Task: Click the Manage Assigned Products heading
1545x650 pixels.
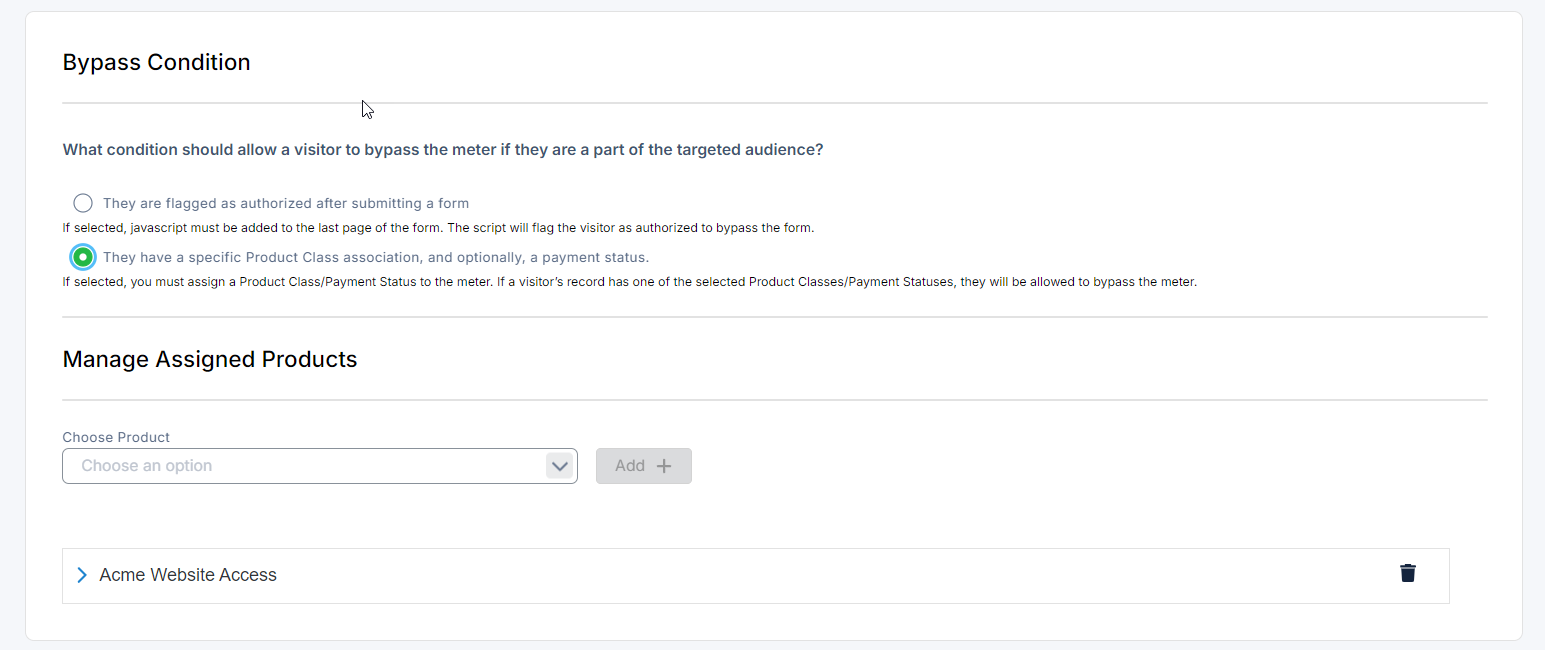Action: click(x=209, y=359)
